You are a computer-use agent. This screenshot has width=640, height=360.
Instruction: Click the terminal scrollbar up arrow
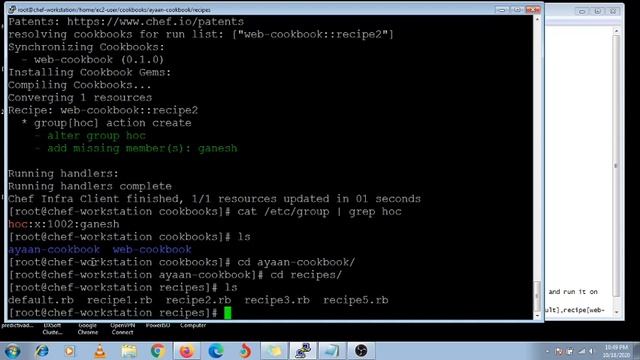tap(537, 19)
